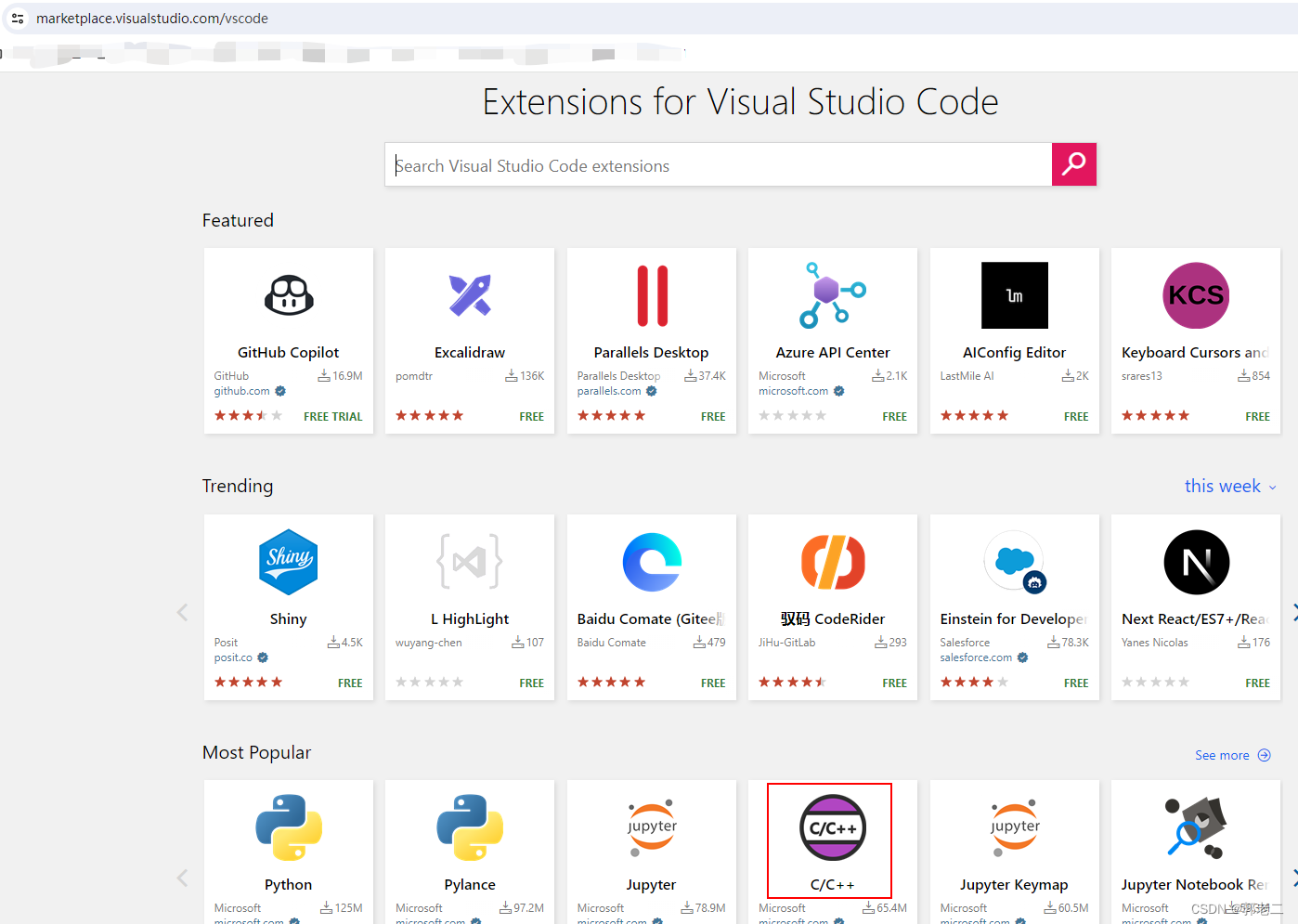
Task: Select the Parallels Desktop logo icon
Action: coord(652,295)
